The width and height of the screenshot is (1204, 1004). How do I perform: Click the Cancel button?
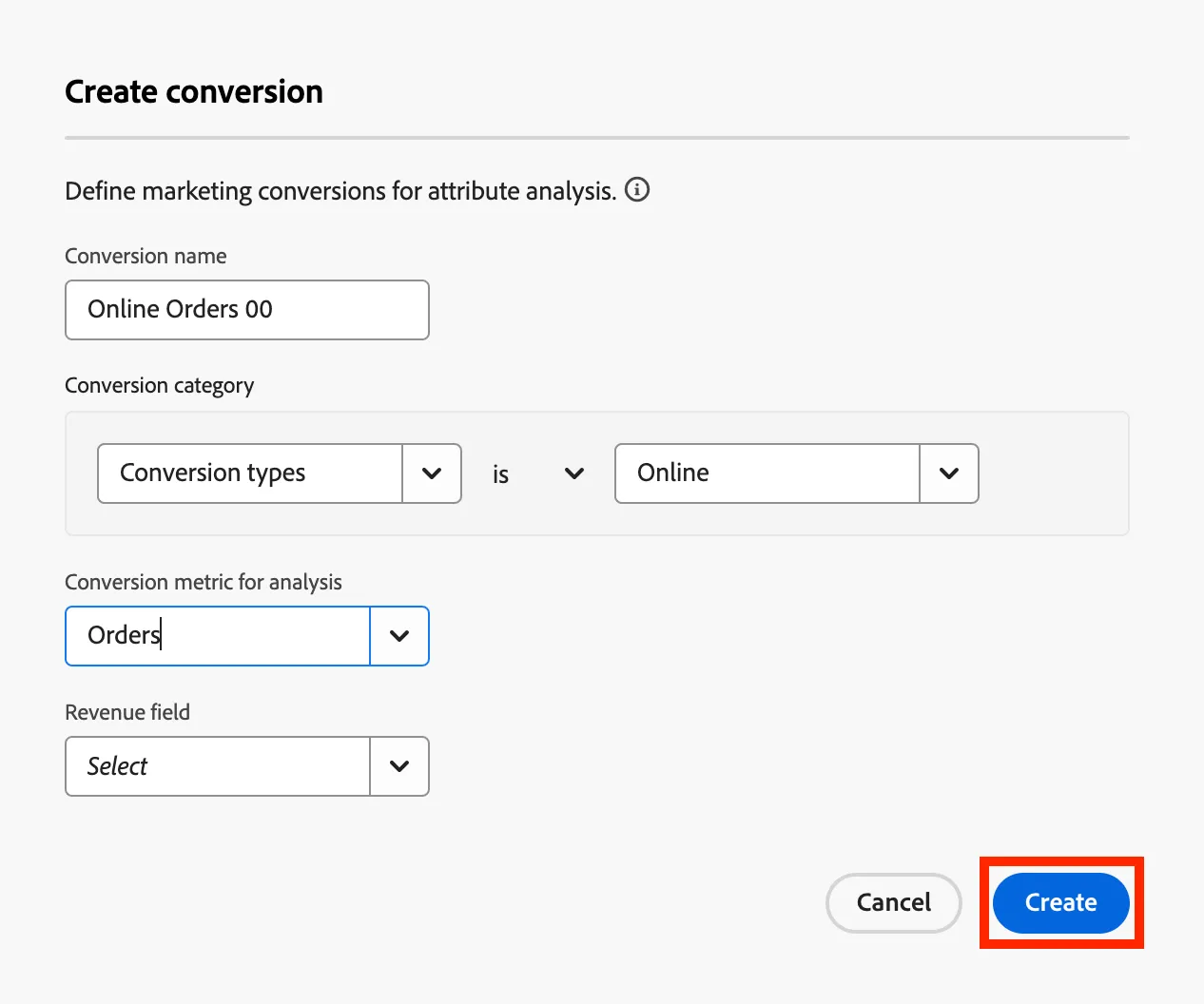click(894, 903)
